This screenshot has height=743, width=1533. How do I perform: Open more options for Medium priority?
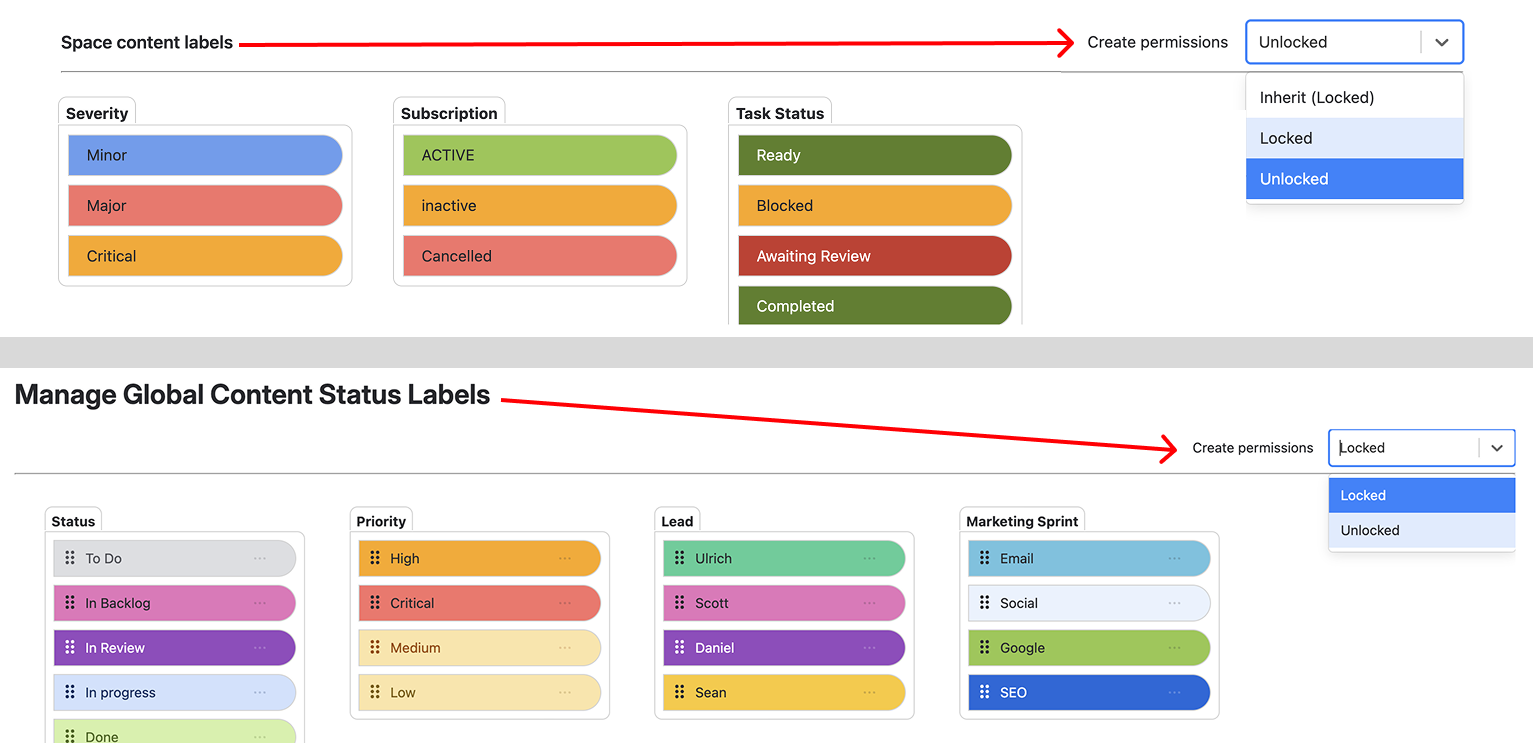pos(565,647)
